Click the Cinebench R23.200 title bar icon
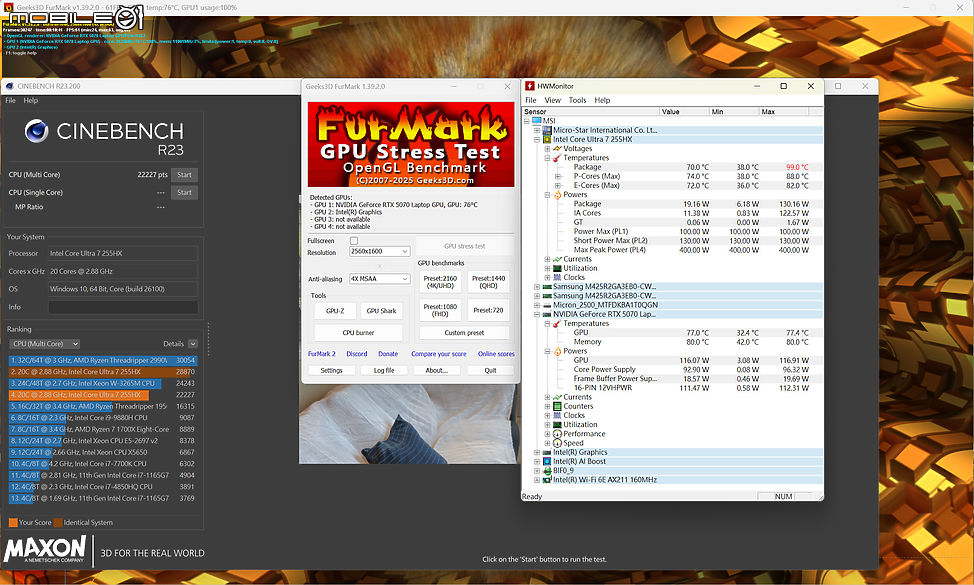Image resolution: width=974 pixels, height=585 pixels. pyautogui.click(x=9, y=86)
